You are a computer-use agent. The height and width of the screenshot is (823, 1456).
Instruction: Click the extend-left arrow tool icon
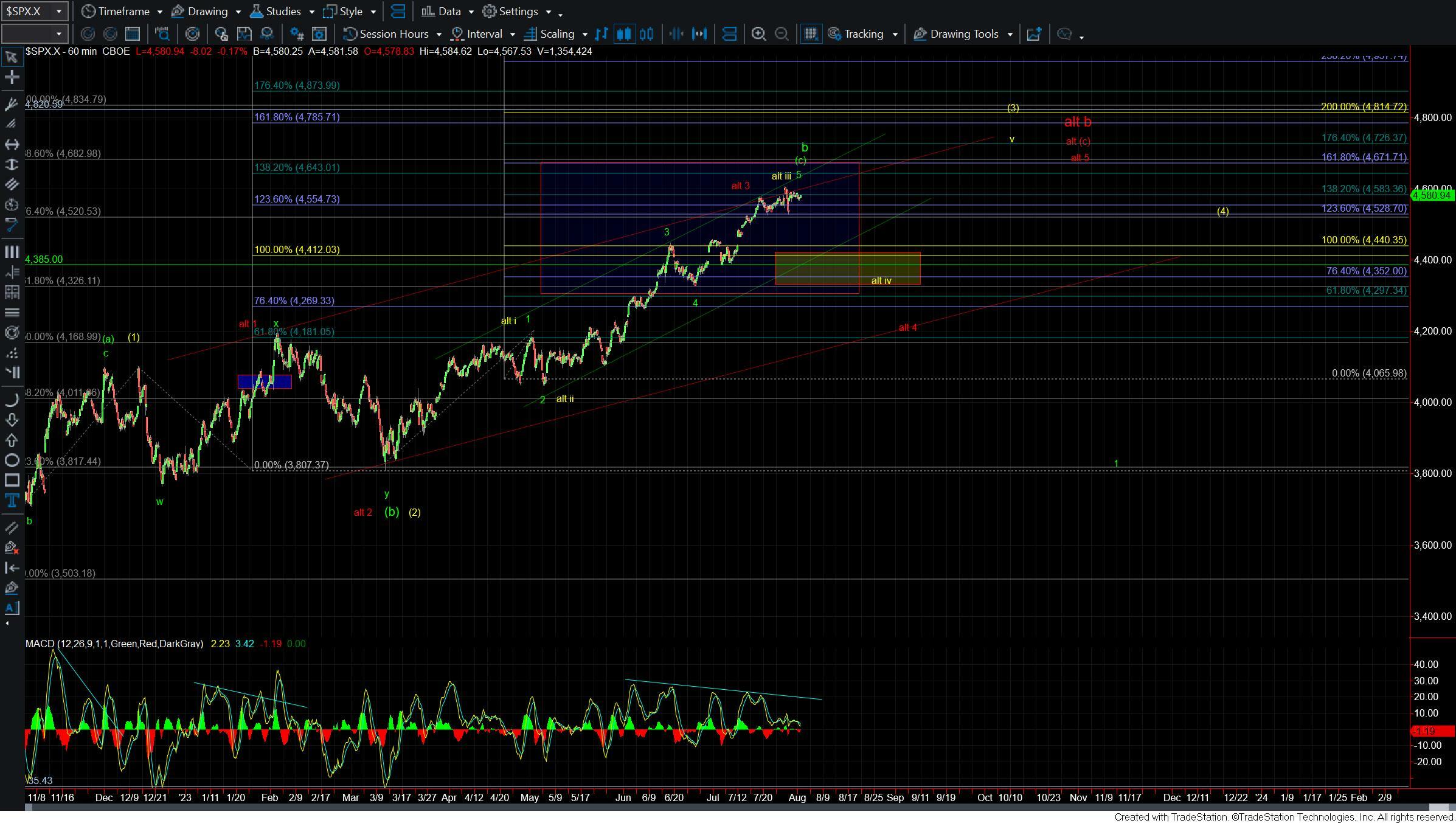tap(12, 568)
